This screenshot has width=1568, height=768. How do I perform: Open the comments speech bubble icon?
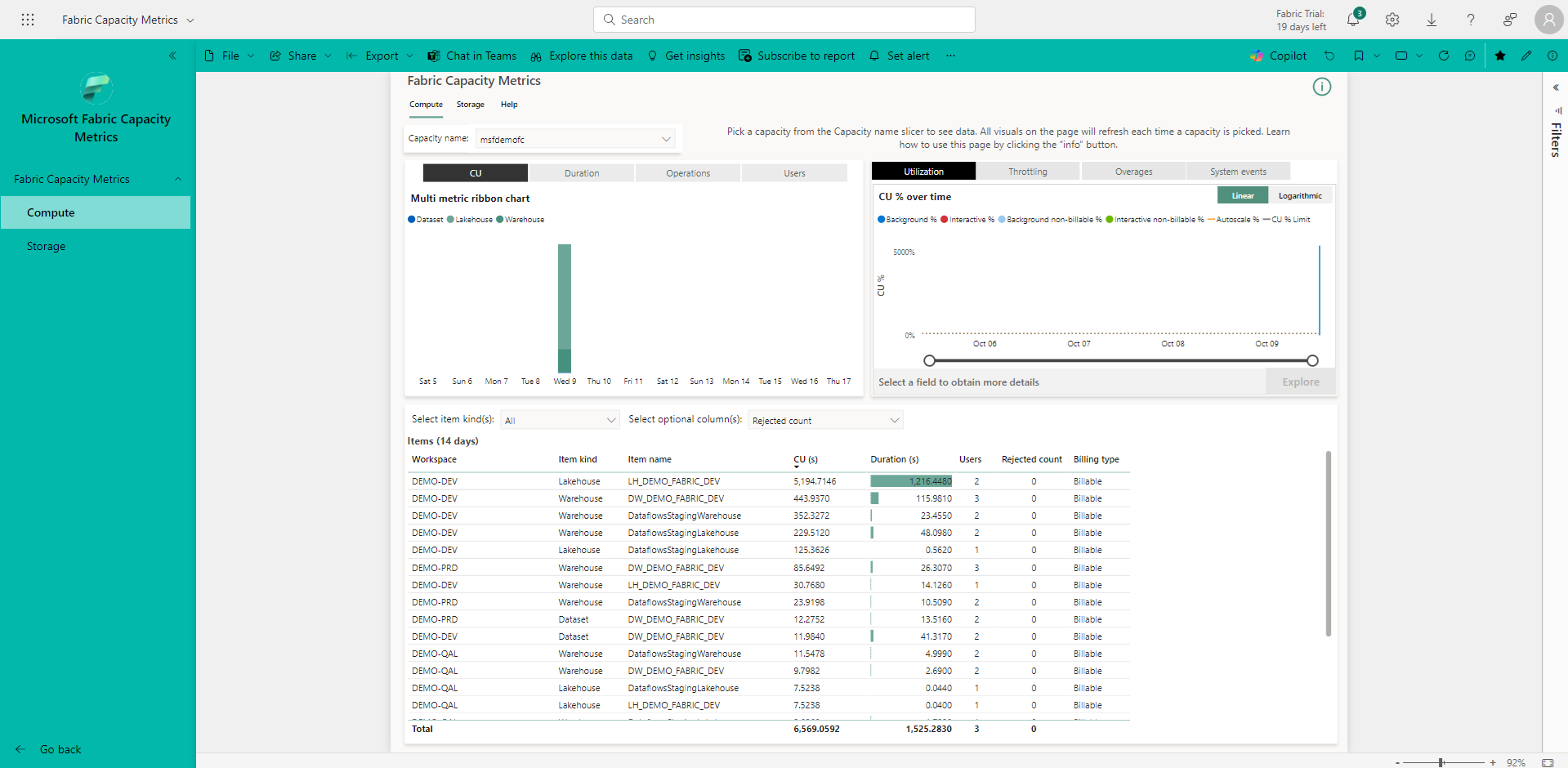pyautogui.click(x=1470, y=56)
